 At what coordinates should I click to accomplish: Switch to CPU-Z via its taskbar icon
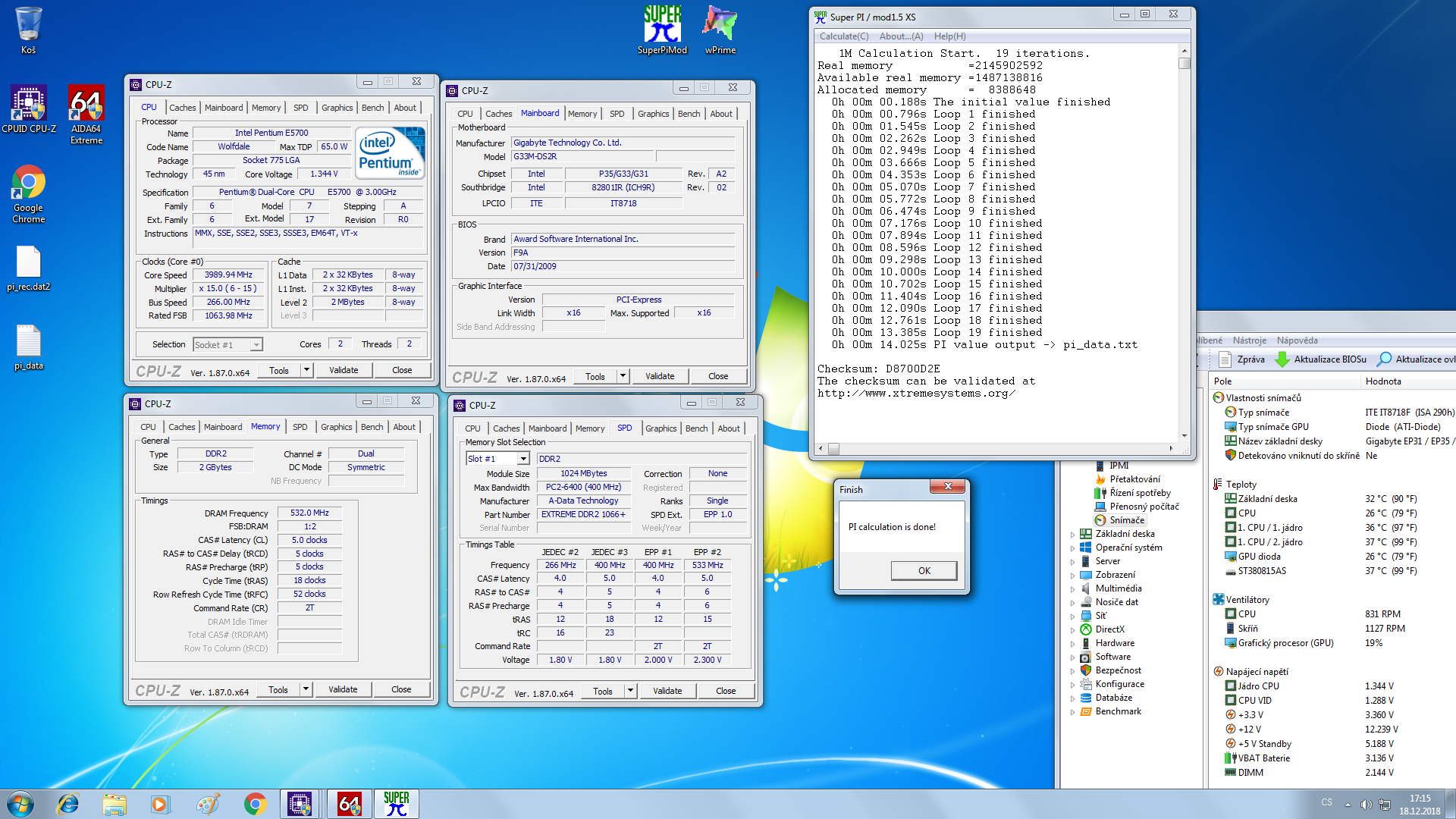300,804
